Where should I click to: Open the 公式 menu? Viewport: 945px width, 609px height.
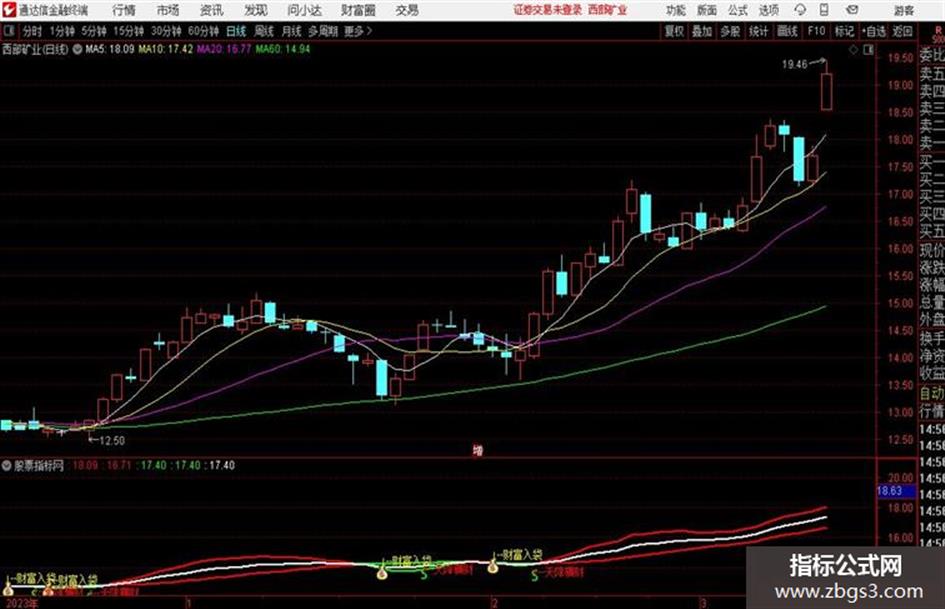(x=738, y=10)
